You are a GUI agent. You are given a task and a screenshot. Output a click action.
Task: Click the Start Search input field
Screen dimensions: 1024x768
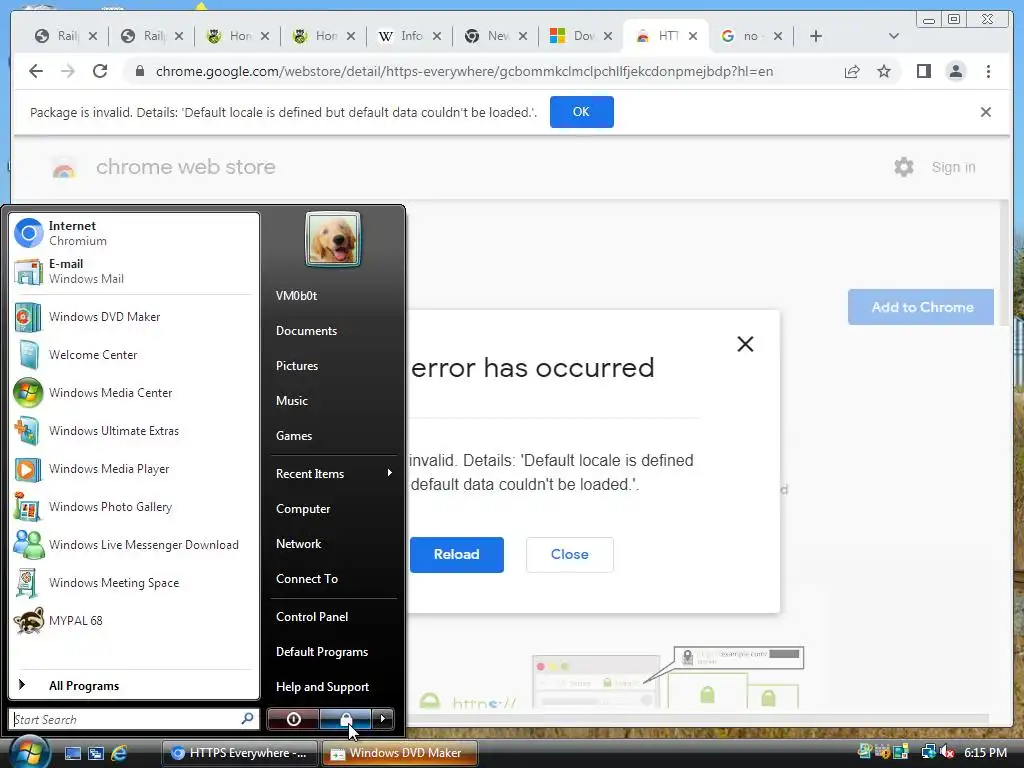[x=134, y=719]
